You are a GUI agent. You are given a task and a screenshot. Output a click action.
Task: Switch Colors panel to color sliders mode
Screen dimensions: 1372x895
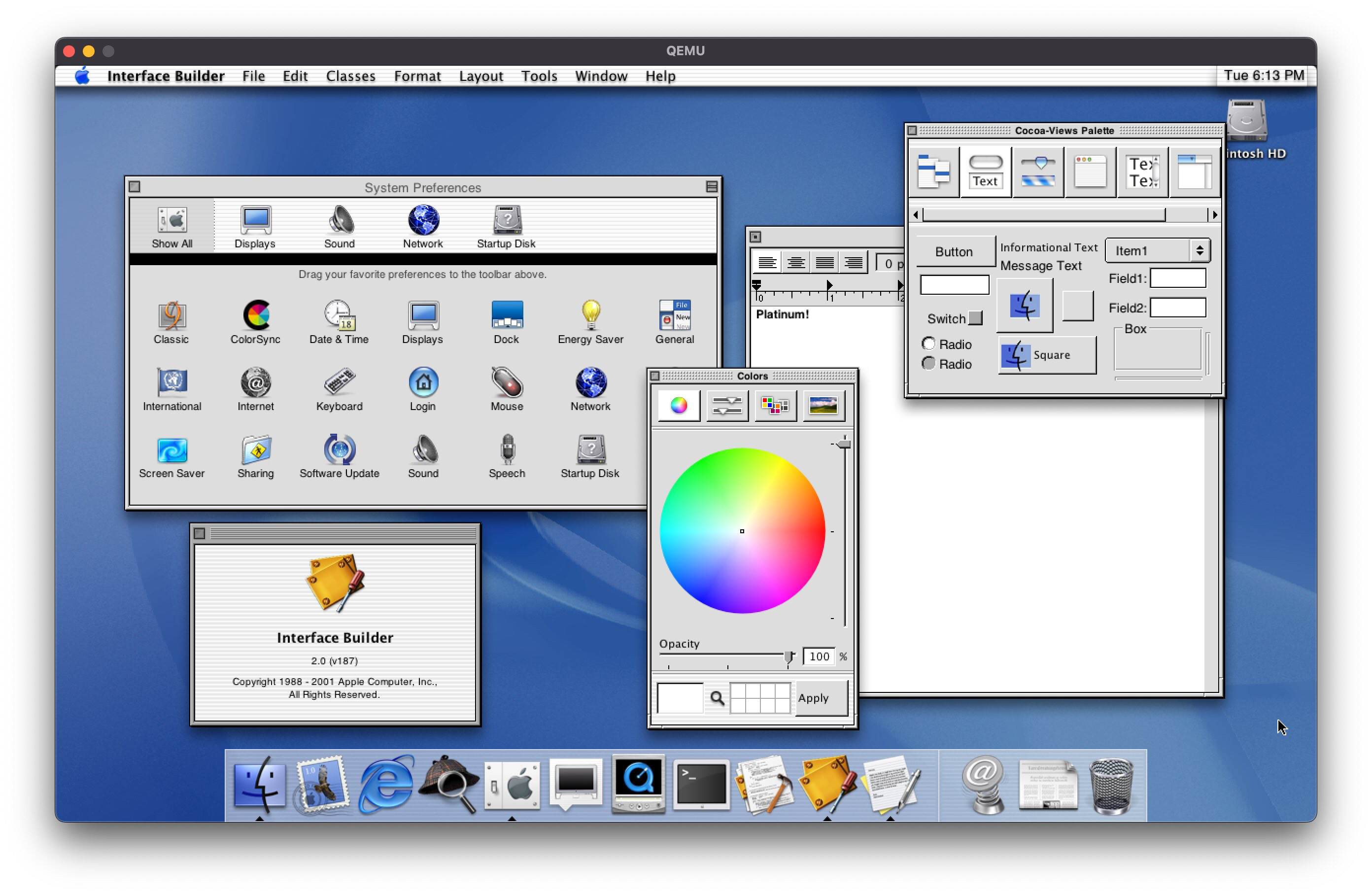(727, 406)
